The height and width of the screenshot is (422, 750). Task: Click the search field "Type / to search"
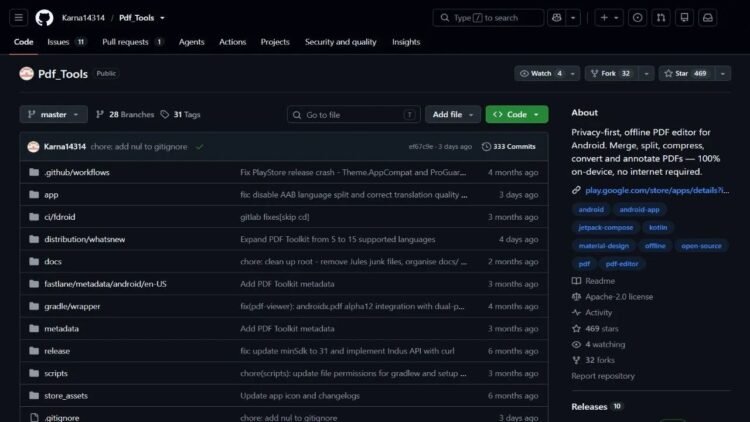pyautogui.click(x=488, y=18)
